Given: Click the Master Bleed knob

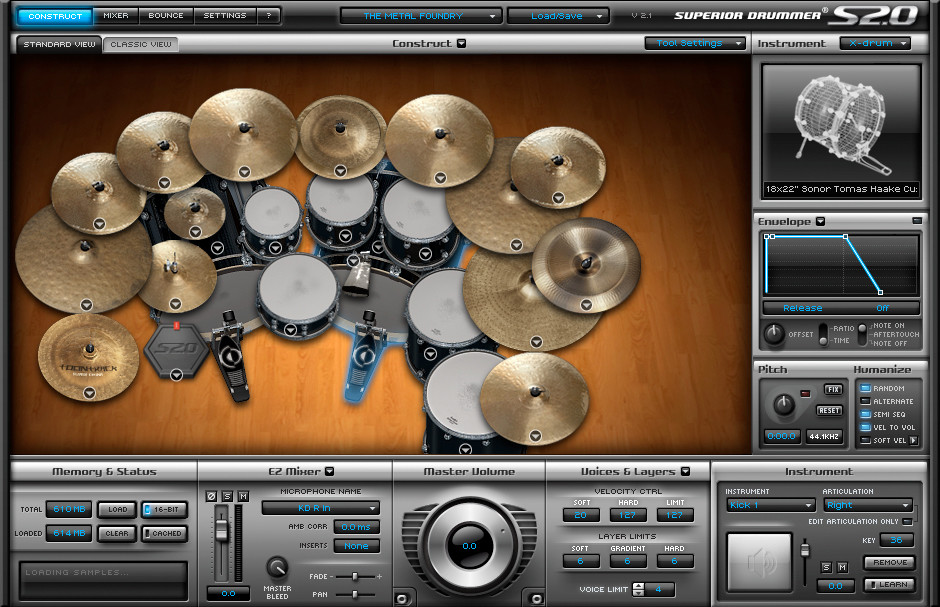Looking at the screenshot, I should (x=277, y=568).
